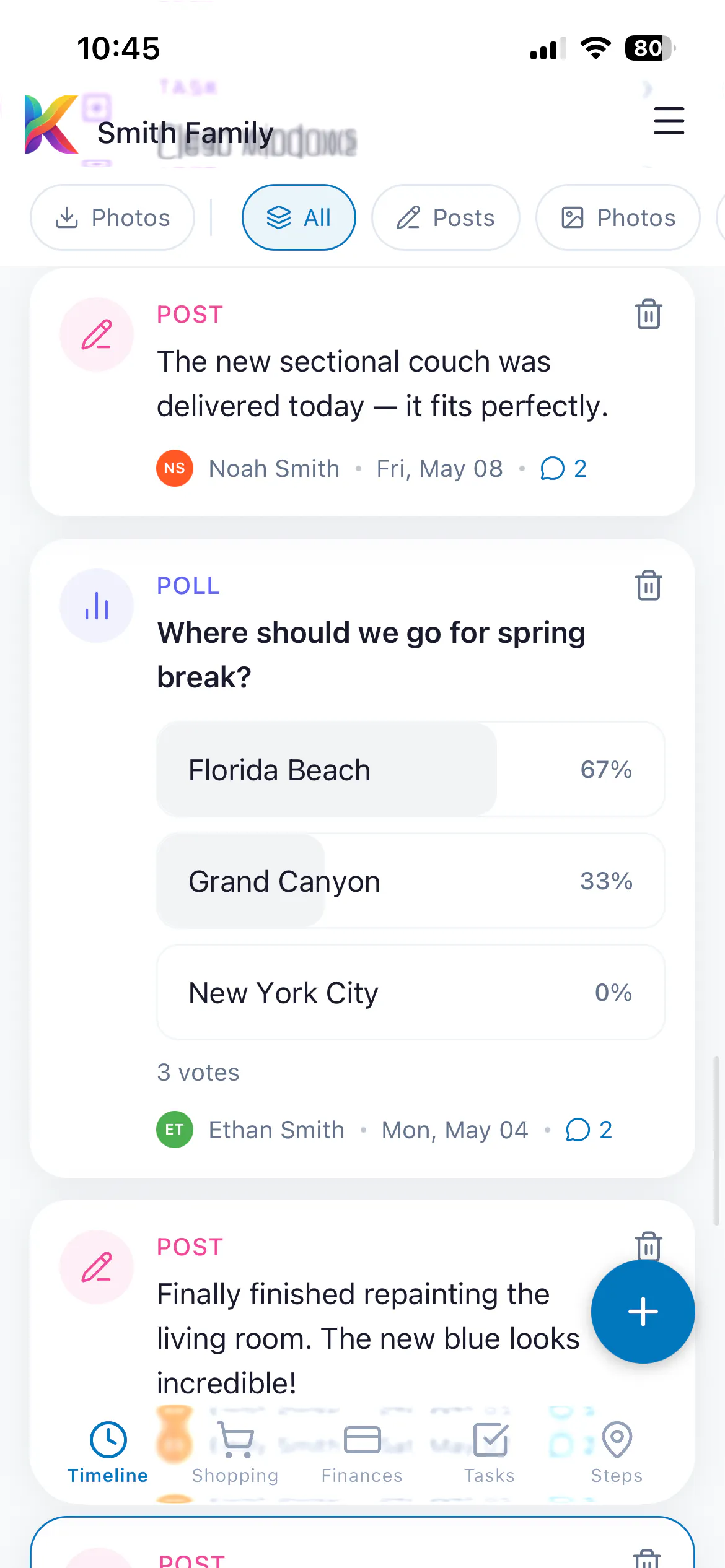Delete the spring break poll
Viewport: 725px width, 1568px height.
(x=648, y=585)
